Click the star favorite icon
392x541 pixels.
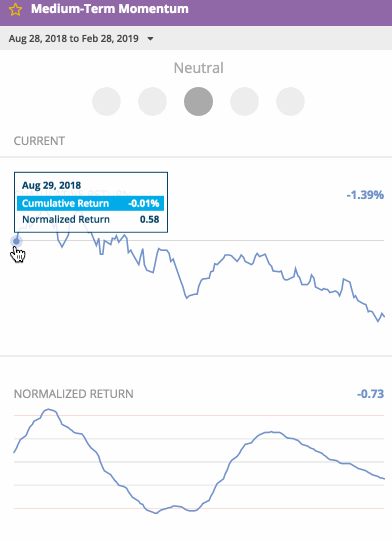click(15, 9)
